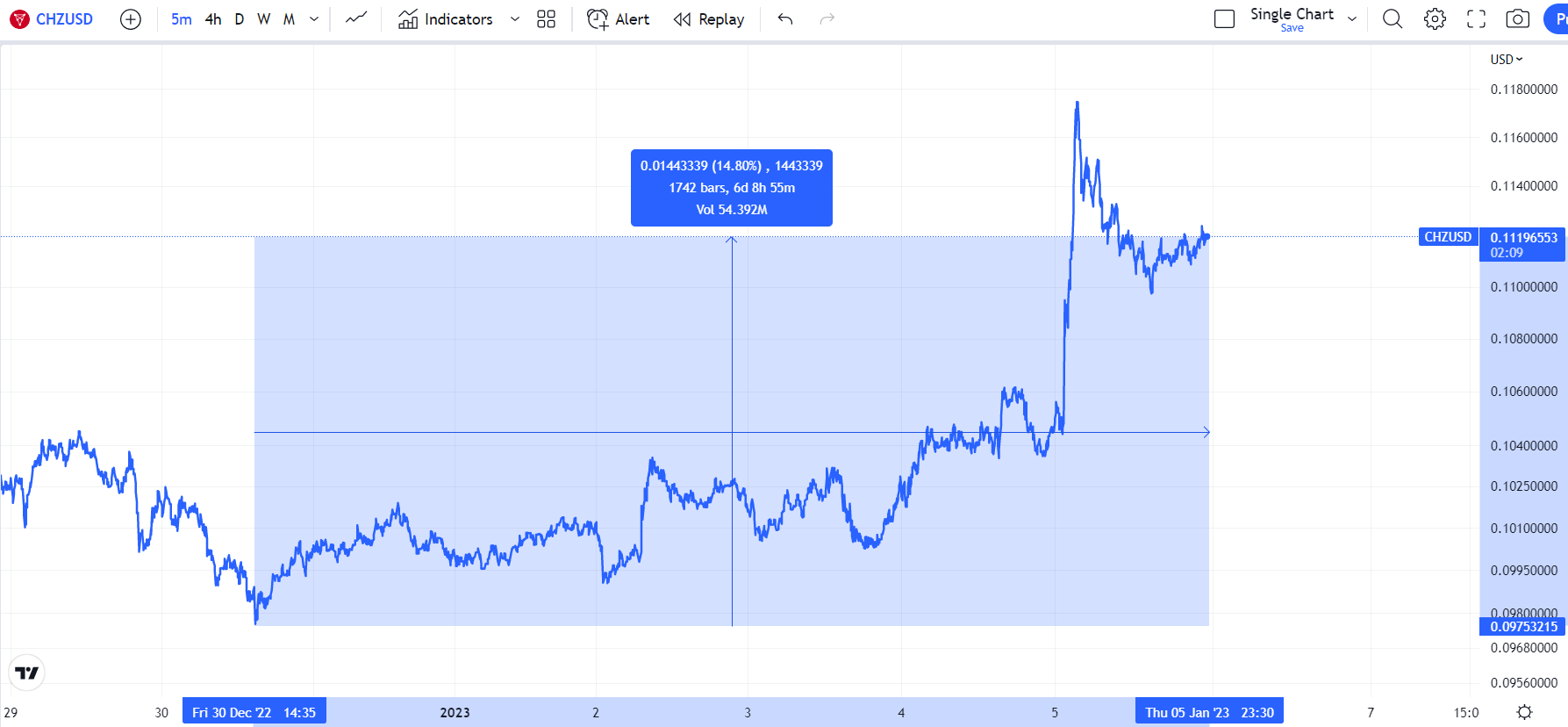The height and width of the screenshot is (727, 1568).
Task: Toggle fullscreen mode icon
Action: (x=1477, y=19)
